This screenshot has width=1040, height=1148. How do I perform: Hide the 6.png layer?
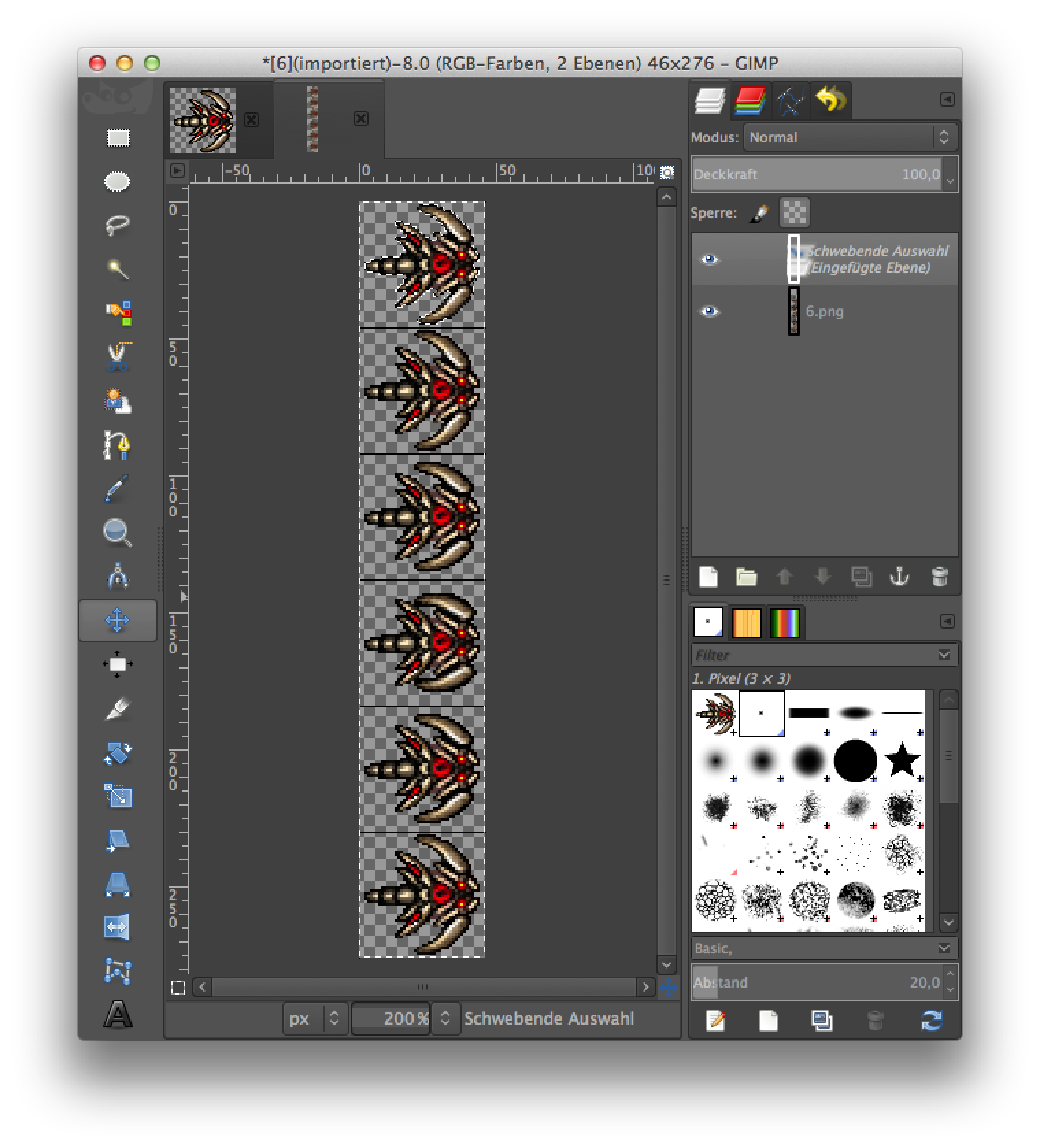coord(710,312)
